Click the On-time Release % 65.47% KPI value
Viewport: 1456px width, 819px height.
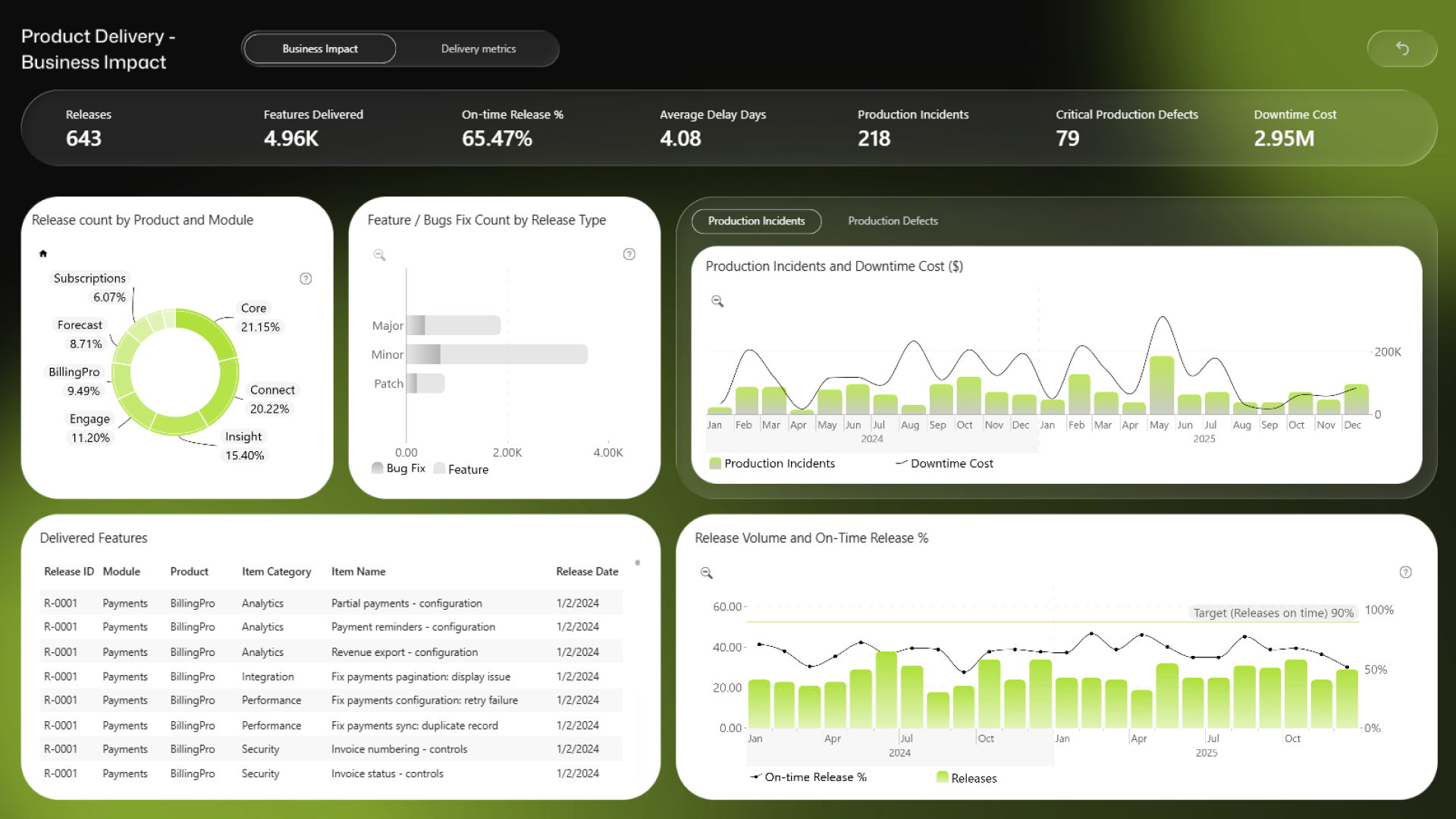[x=497, y=139]
